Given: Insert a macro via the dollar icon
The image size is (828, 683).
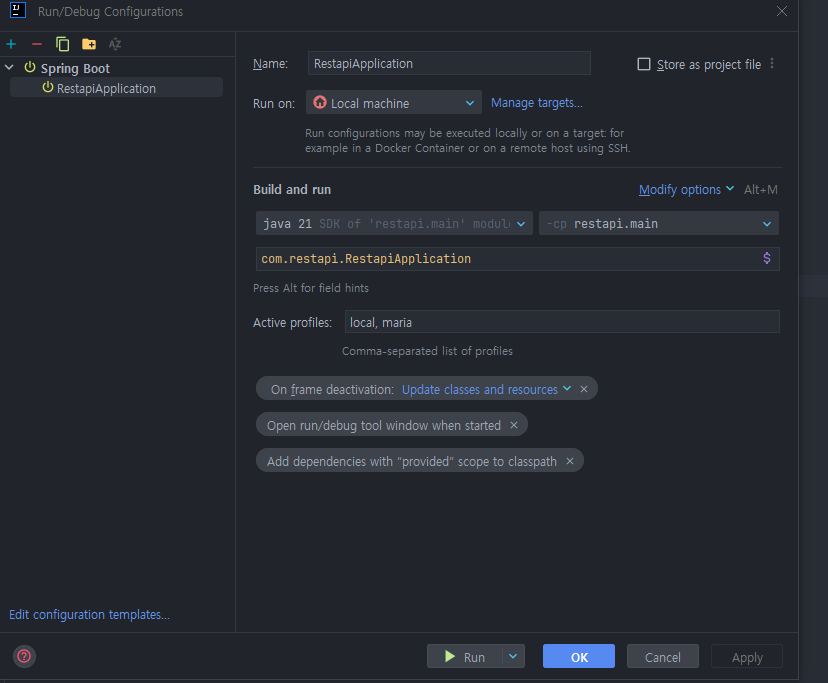Looking at the screenshot, I should 767,258.
